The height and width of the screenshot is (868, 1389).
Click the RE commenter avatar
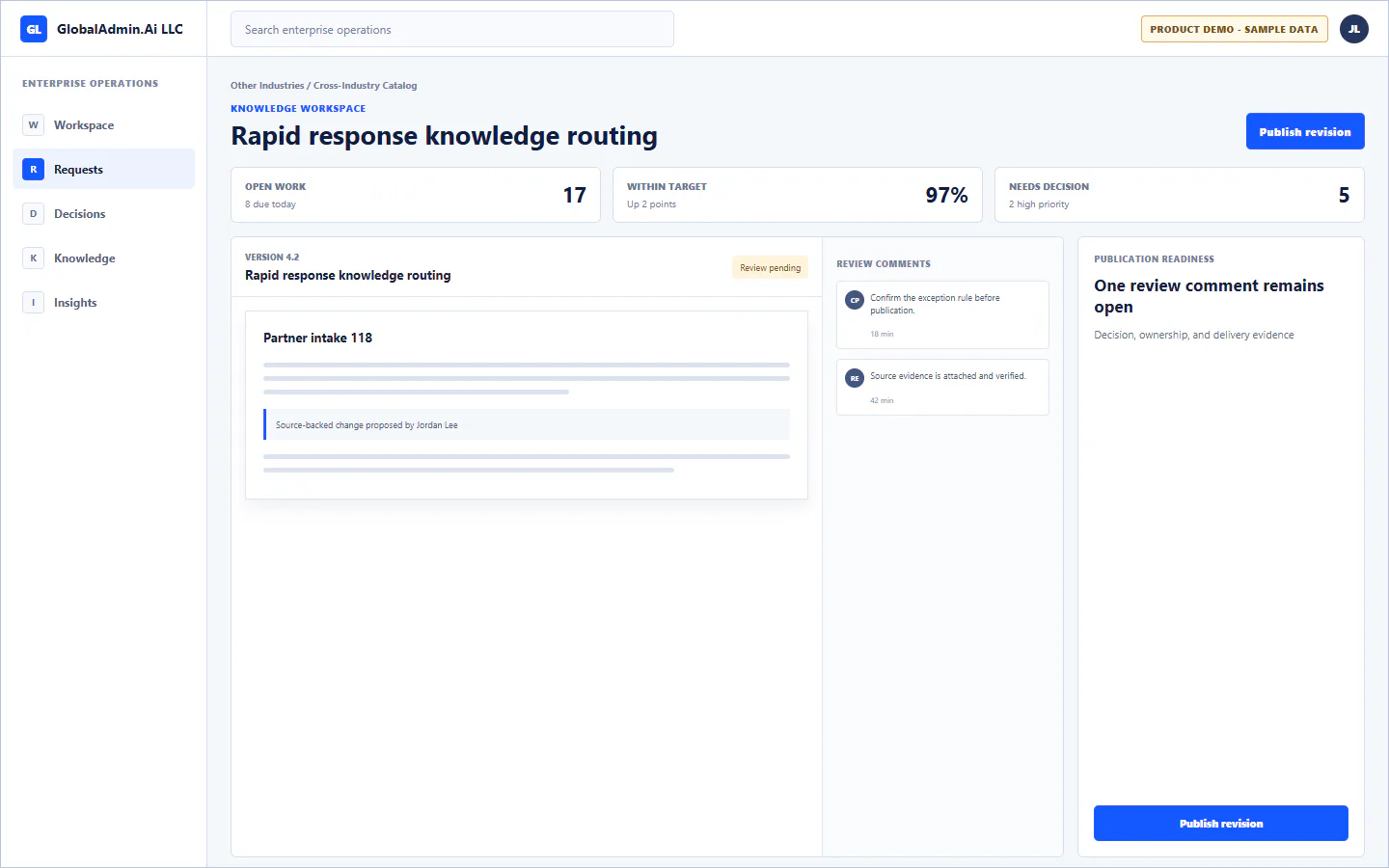(x=855, y=378)
